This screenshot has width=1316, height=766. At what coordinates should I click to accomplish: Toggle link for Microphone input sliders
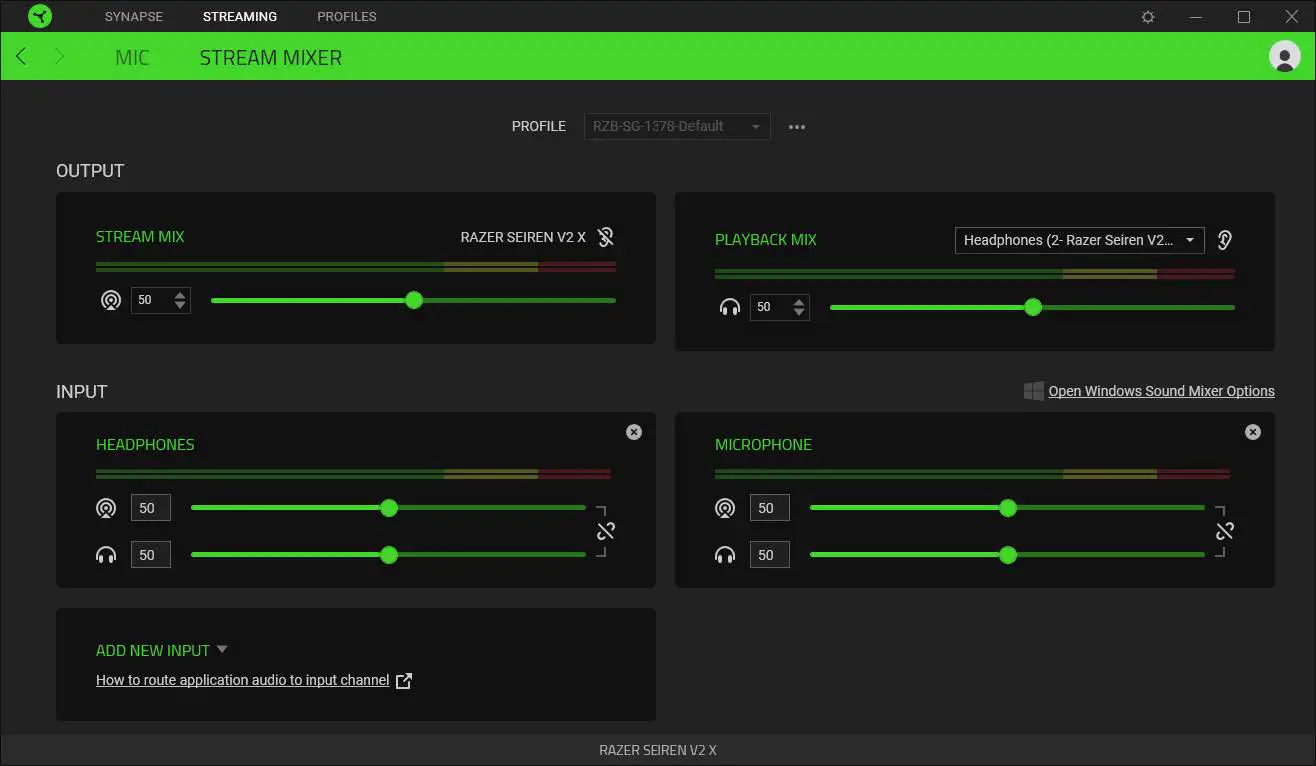(1224, 531)
